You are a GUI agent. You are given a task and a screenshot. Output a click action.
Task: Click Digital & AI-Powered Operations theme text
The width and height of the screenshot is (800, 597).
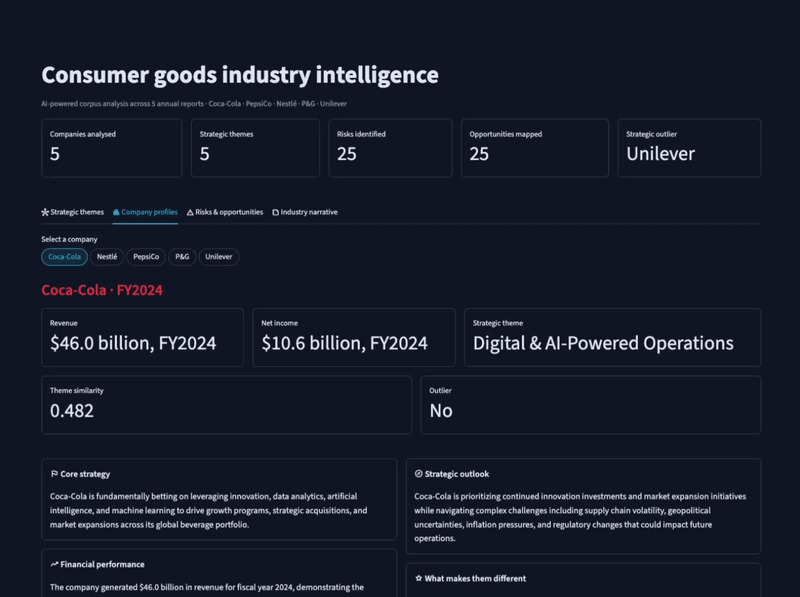click(x=603, y=343)
